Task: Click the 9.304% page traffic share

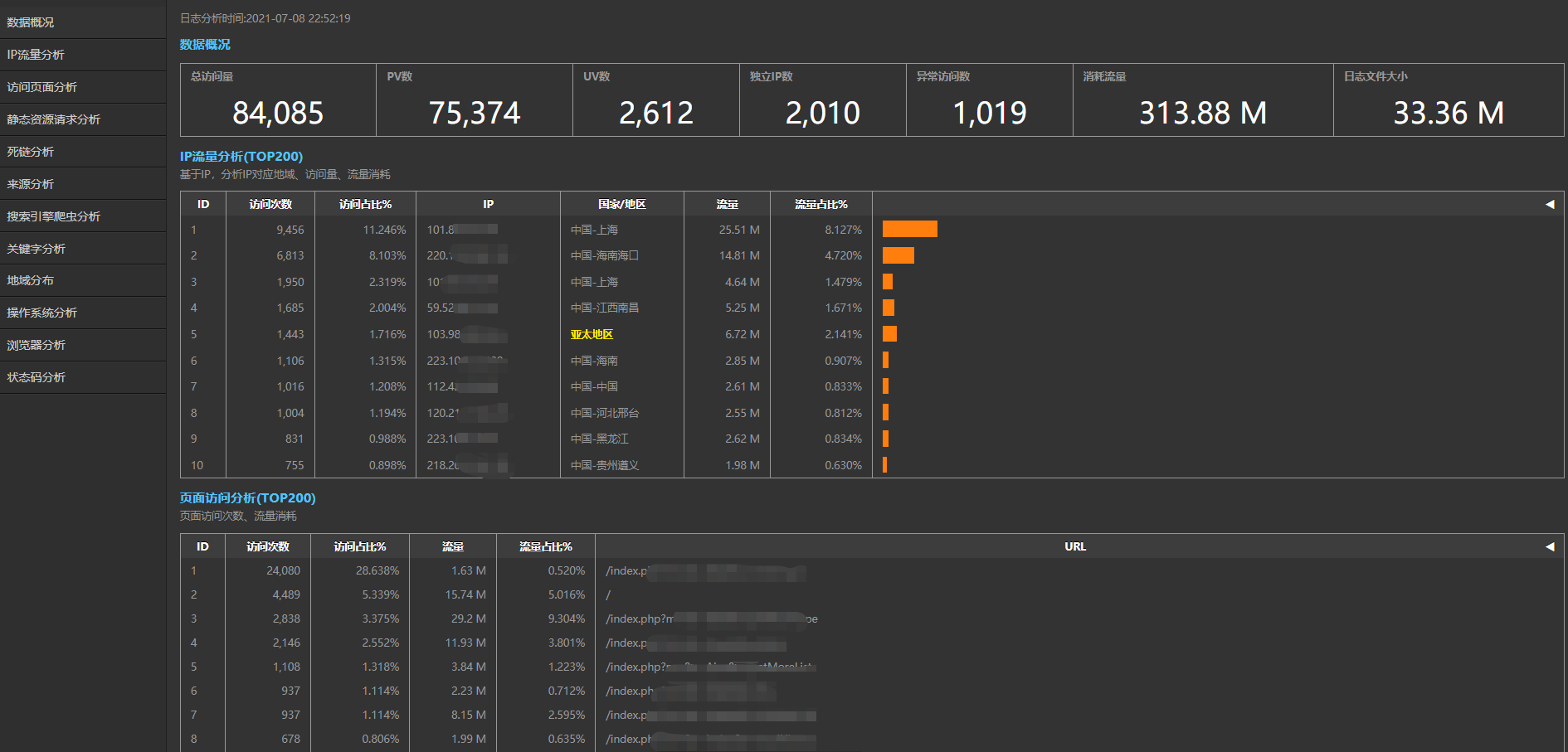Action: (x=567, y=619)
